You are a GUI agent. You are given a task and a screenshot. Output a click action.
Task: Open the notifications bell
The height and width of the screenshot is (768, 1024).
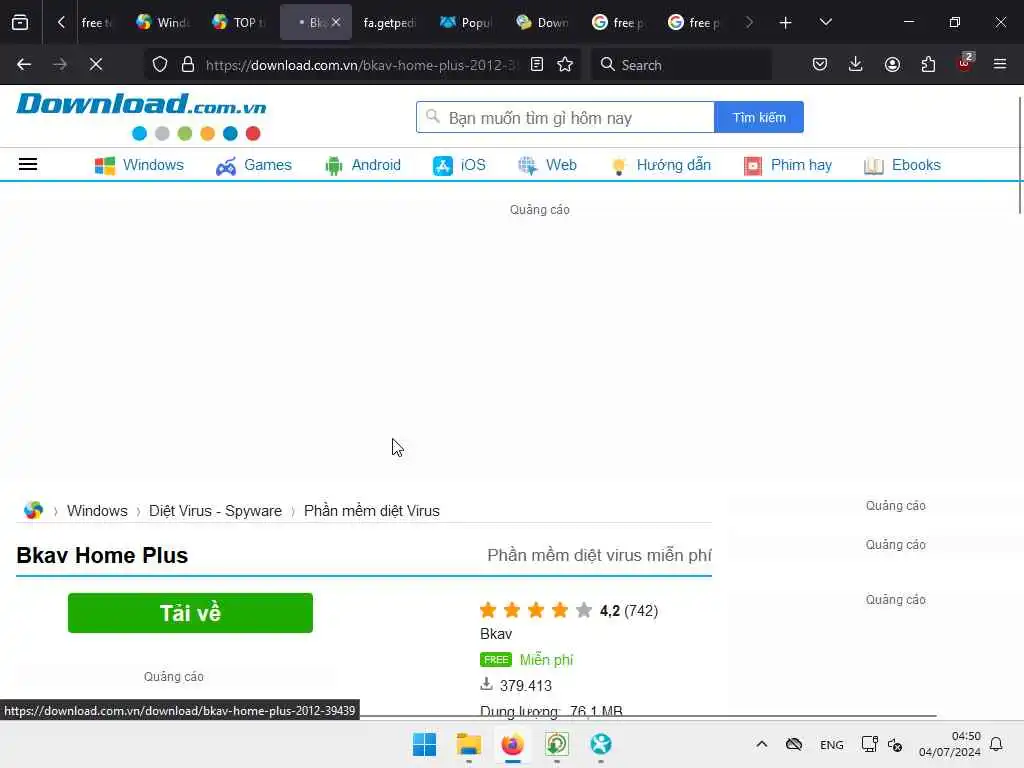coord(996,744)
